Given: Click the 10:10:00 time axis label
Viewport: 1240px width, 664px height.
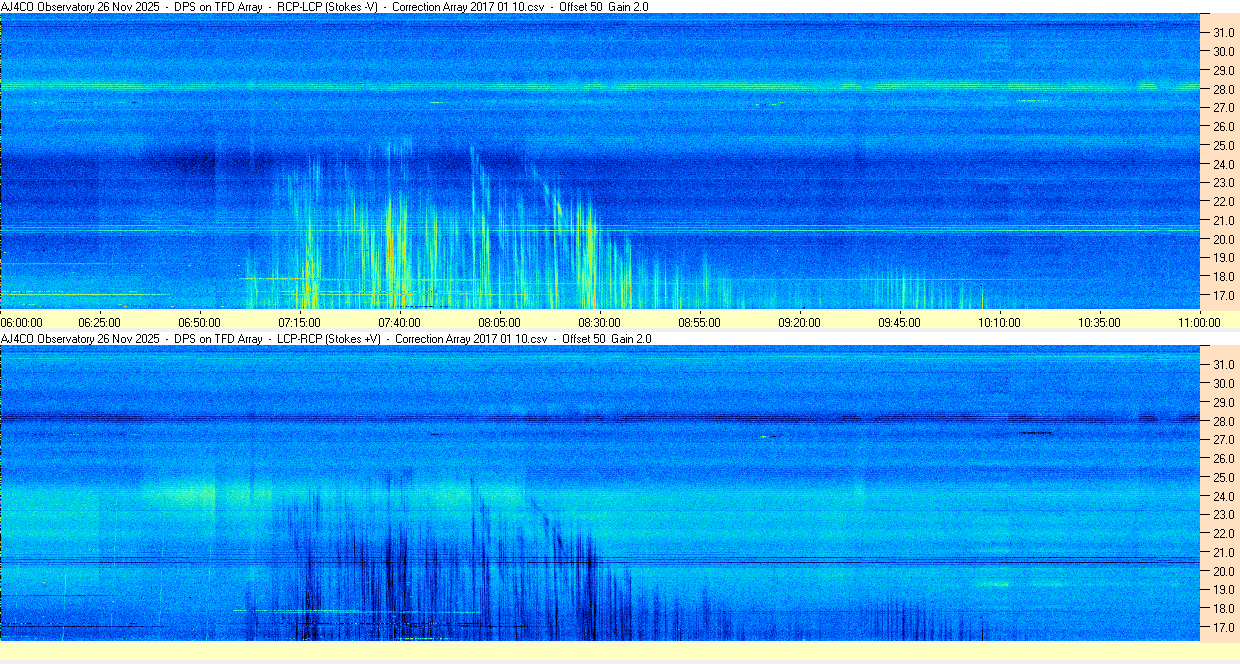Looking at the screenshot, I should click(999, 322).
